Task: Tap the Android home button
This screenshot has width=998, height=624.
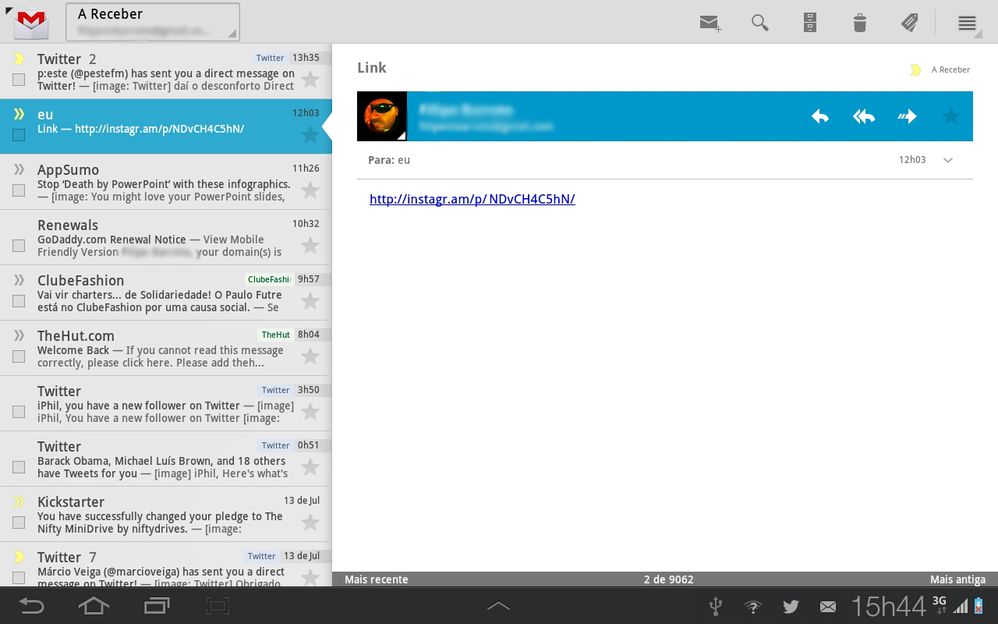Action: (x=94, y=605)
